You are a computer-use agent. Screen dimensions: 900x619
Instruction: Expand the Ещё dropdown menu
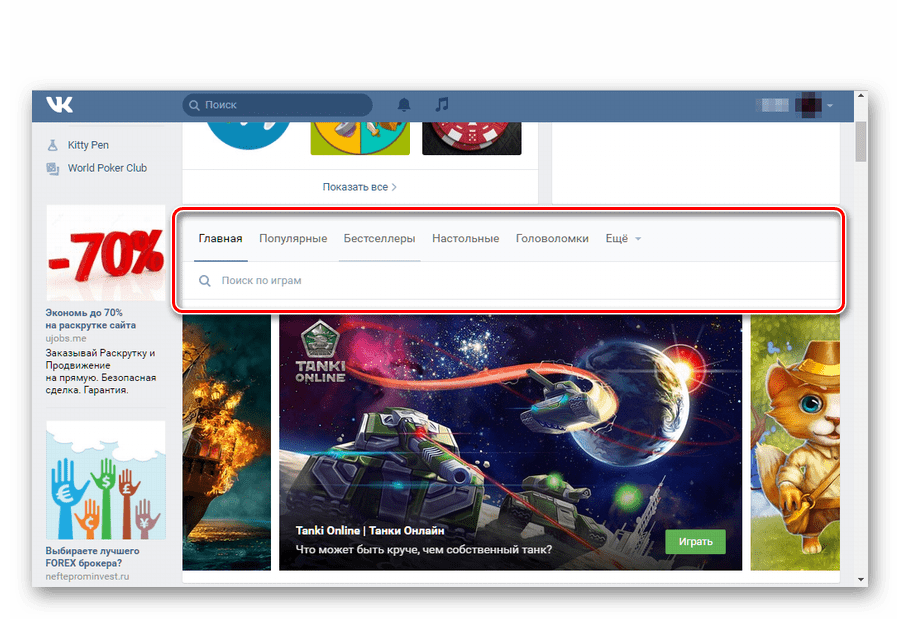click(x=622, y=239)
